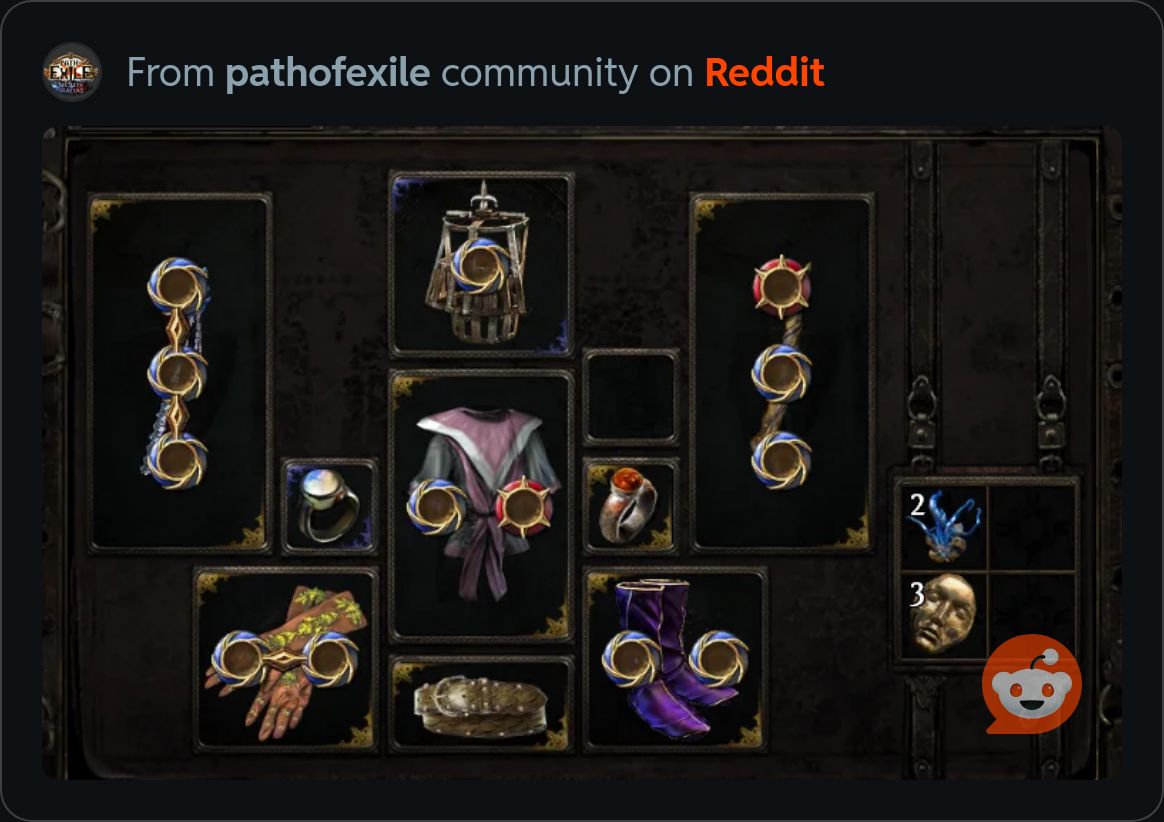This screenshot has width=1164, height=822.
Task: Select the cage helmet item
Action: pyautogui.click(x=481, y=264)
